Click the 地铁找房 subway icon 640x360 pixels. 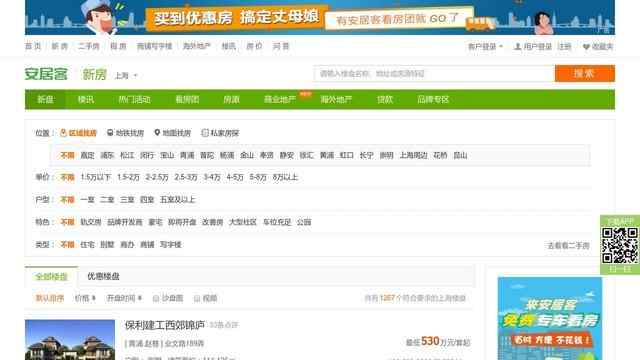(110, 133)
